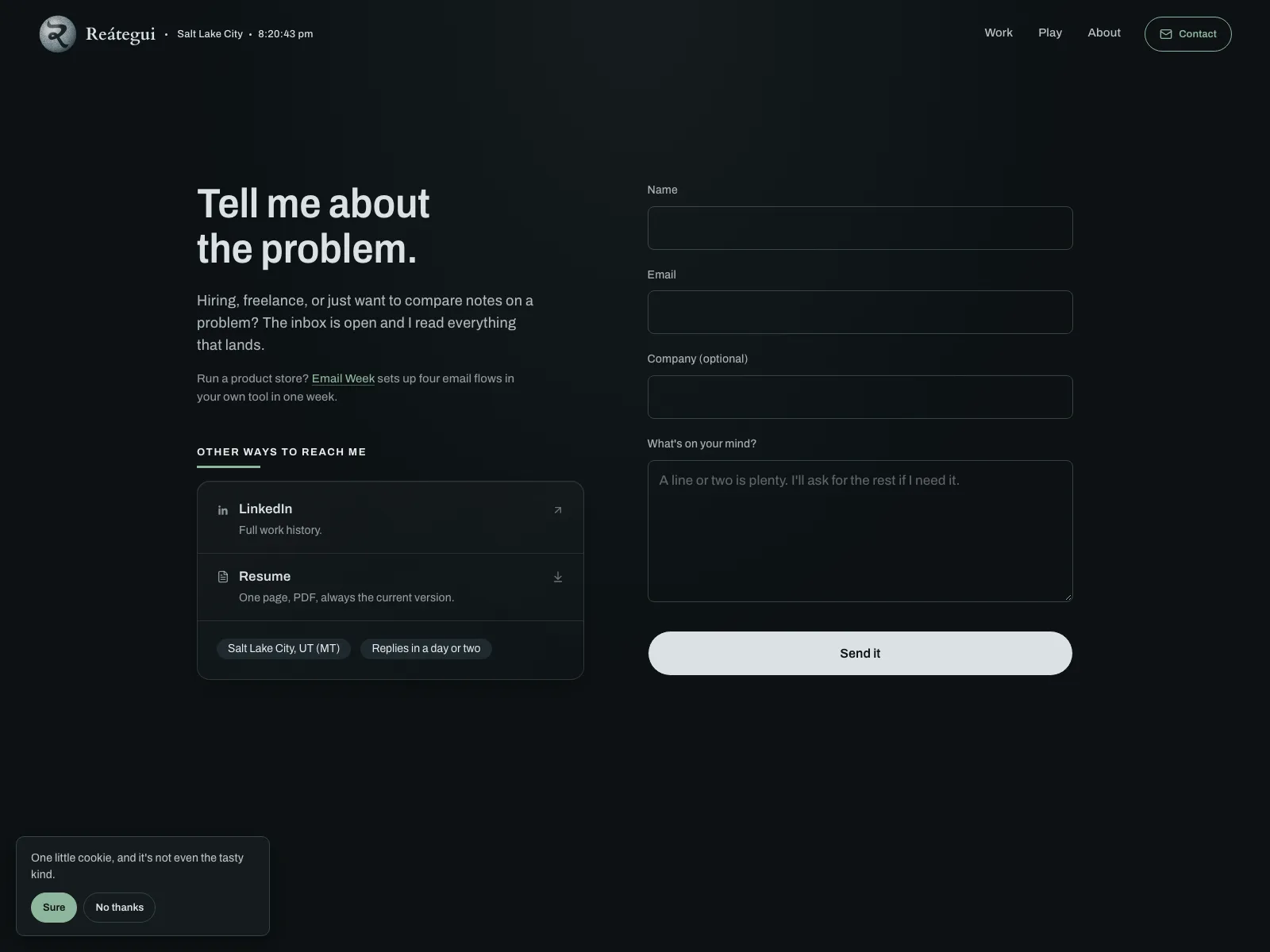Click the envelope icon in Contact button
1270x952 pixels.
(1165, 34)
